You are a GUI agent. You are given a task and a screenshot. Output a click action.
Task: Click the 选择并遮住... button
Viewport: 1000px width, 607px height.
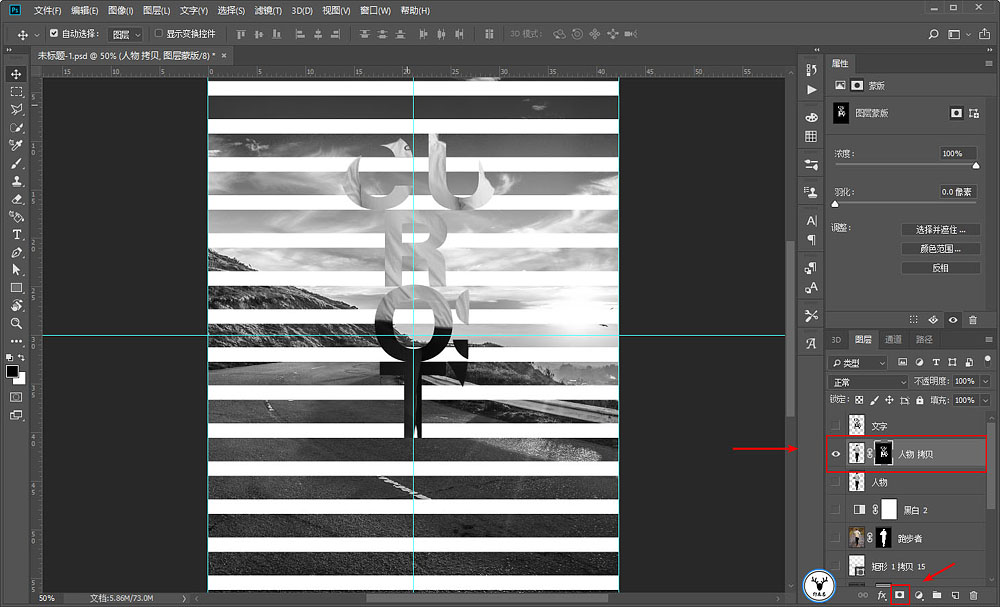pyautogui.click(x=941, y=230)
